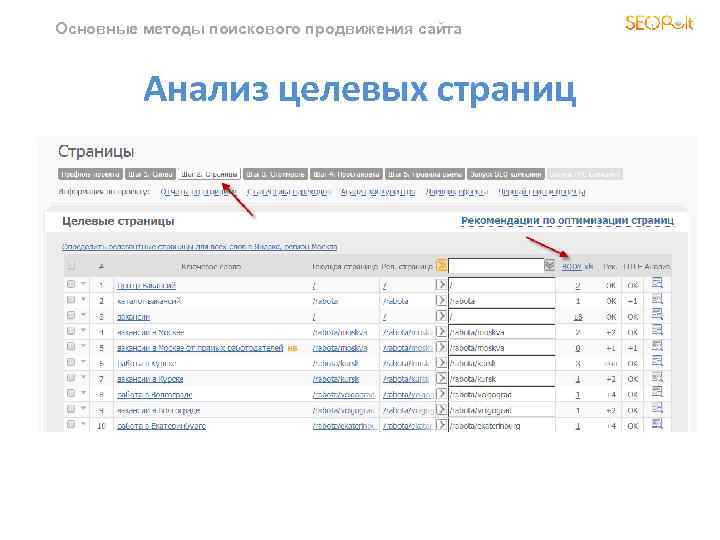The image size is (720, 540).
Task: Click the analysis icon in row 1
Action: (658, 283)
